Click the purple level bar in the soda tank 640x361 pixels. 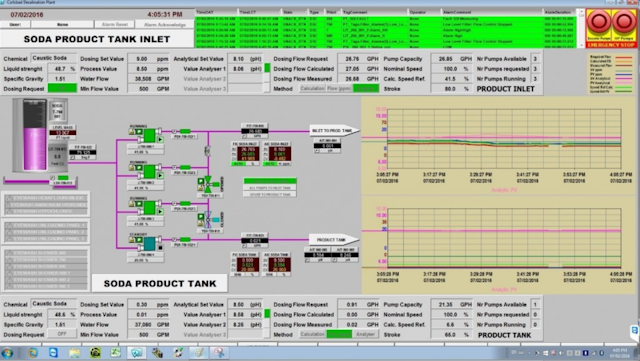pyautogui.click(x=35, y=149)
